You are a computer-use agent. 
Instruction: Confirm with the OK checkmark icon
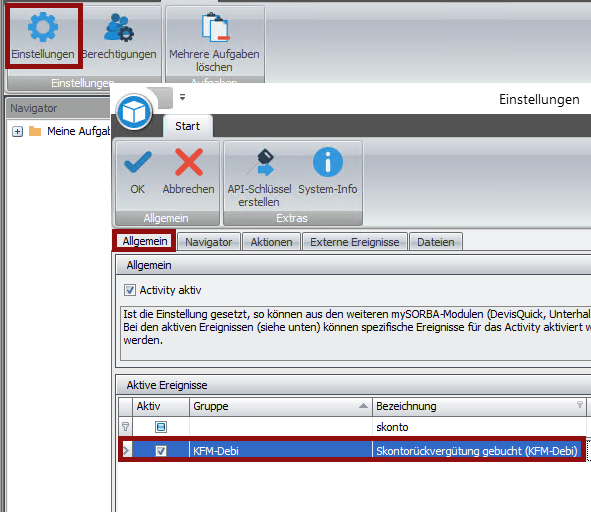[138, 162]
